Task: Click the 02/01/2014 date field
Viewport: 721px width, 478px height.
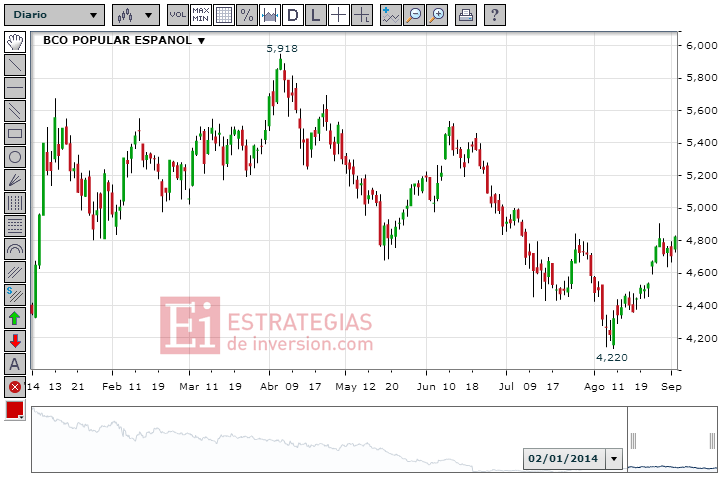Action: [x=563, y=459]
